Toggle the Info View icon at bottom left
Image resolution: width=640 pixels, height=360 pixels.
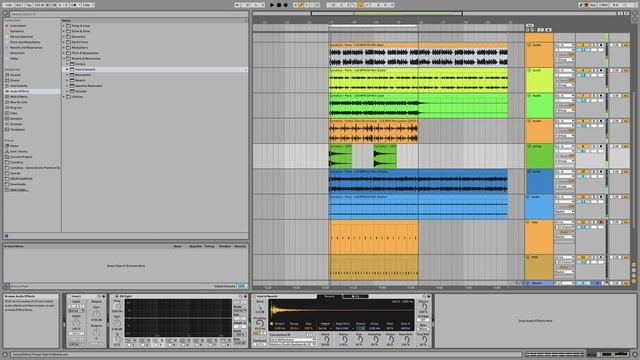(5, 355)
